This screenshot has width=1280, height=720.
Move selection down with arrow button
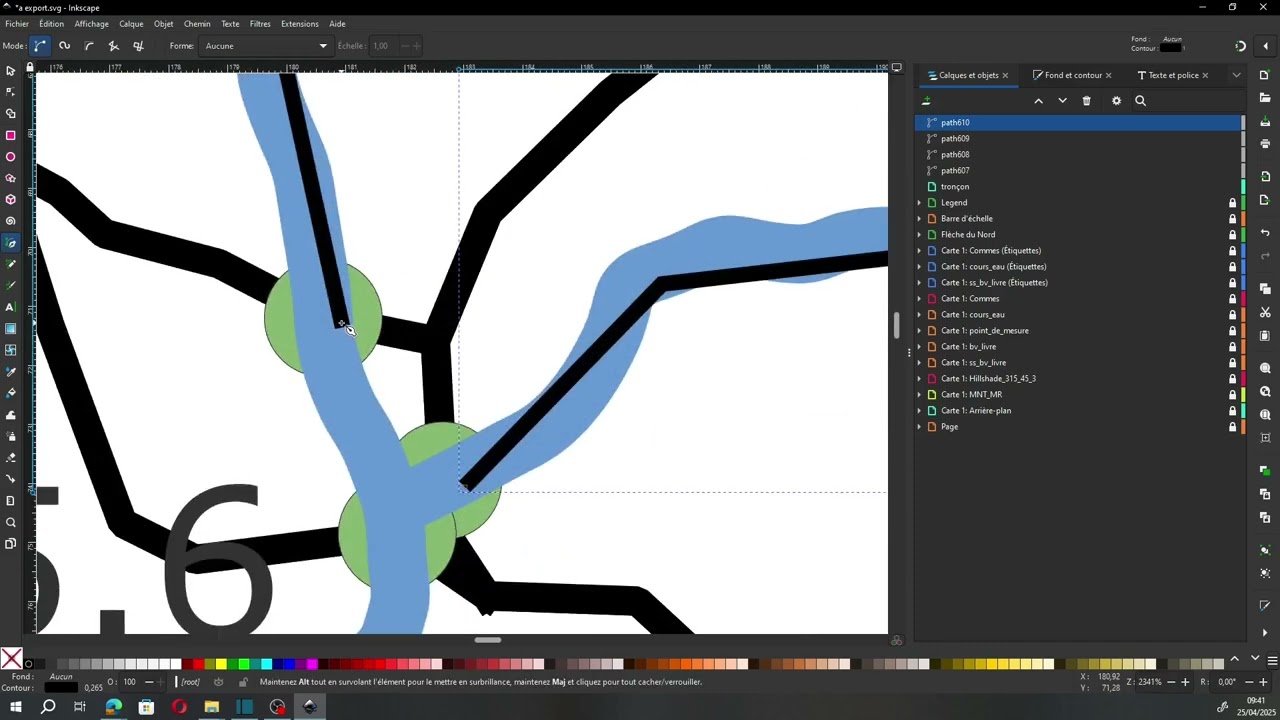click(1062, 100)
